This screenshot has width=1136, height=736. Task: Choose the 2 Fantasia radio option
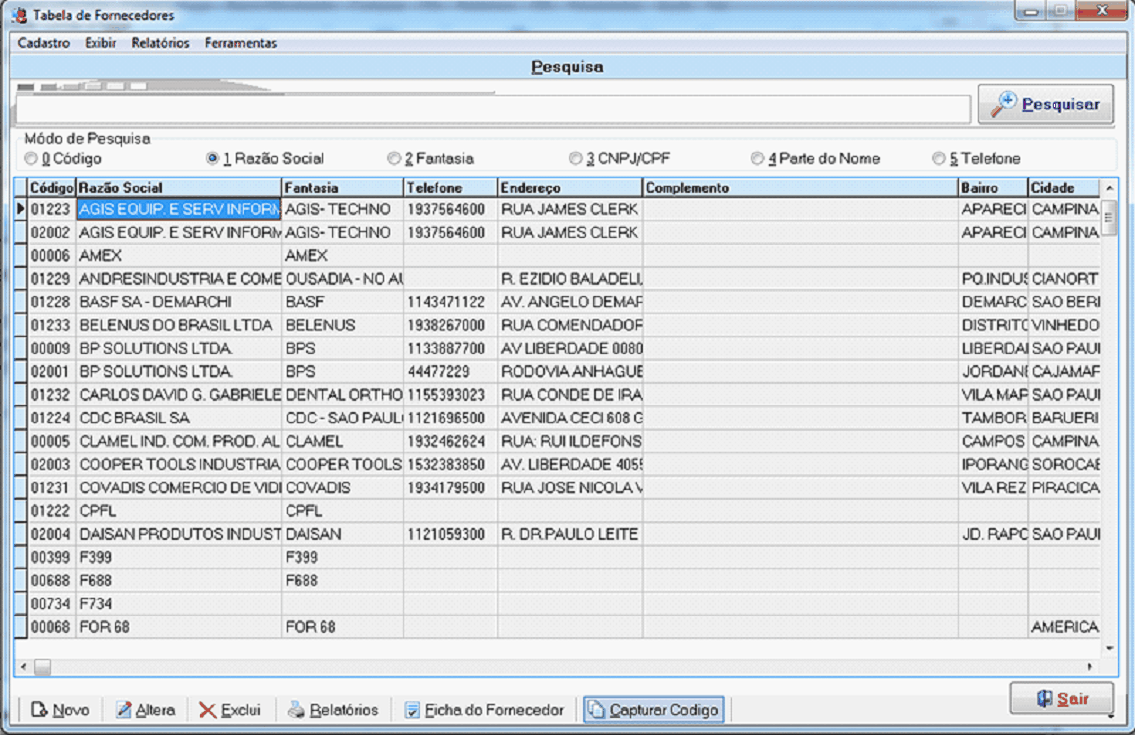click(394, 159)
